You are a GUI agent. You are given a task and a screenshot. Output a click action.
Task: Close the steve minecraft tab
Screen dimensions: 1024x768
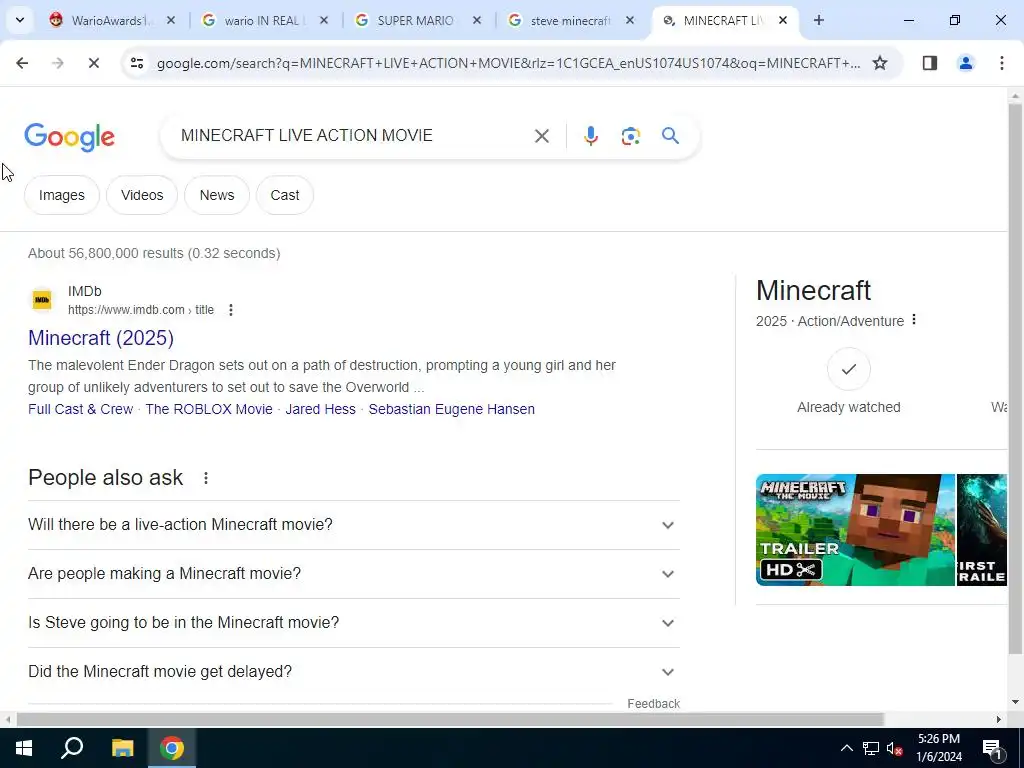(630, 20)
